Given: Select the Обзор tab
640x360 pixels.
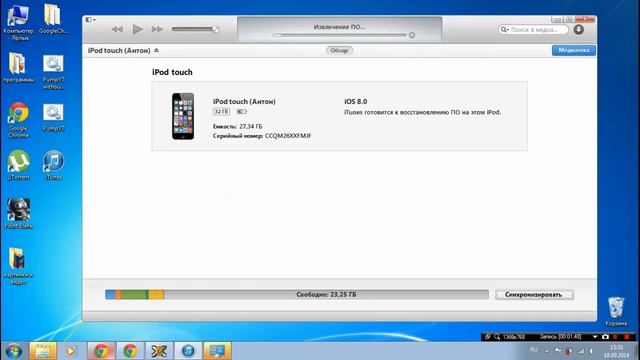Looking at the screenshot, I should coord(339,50).
